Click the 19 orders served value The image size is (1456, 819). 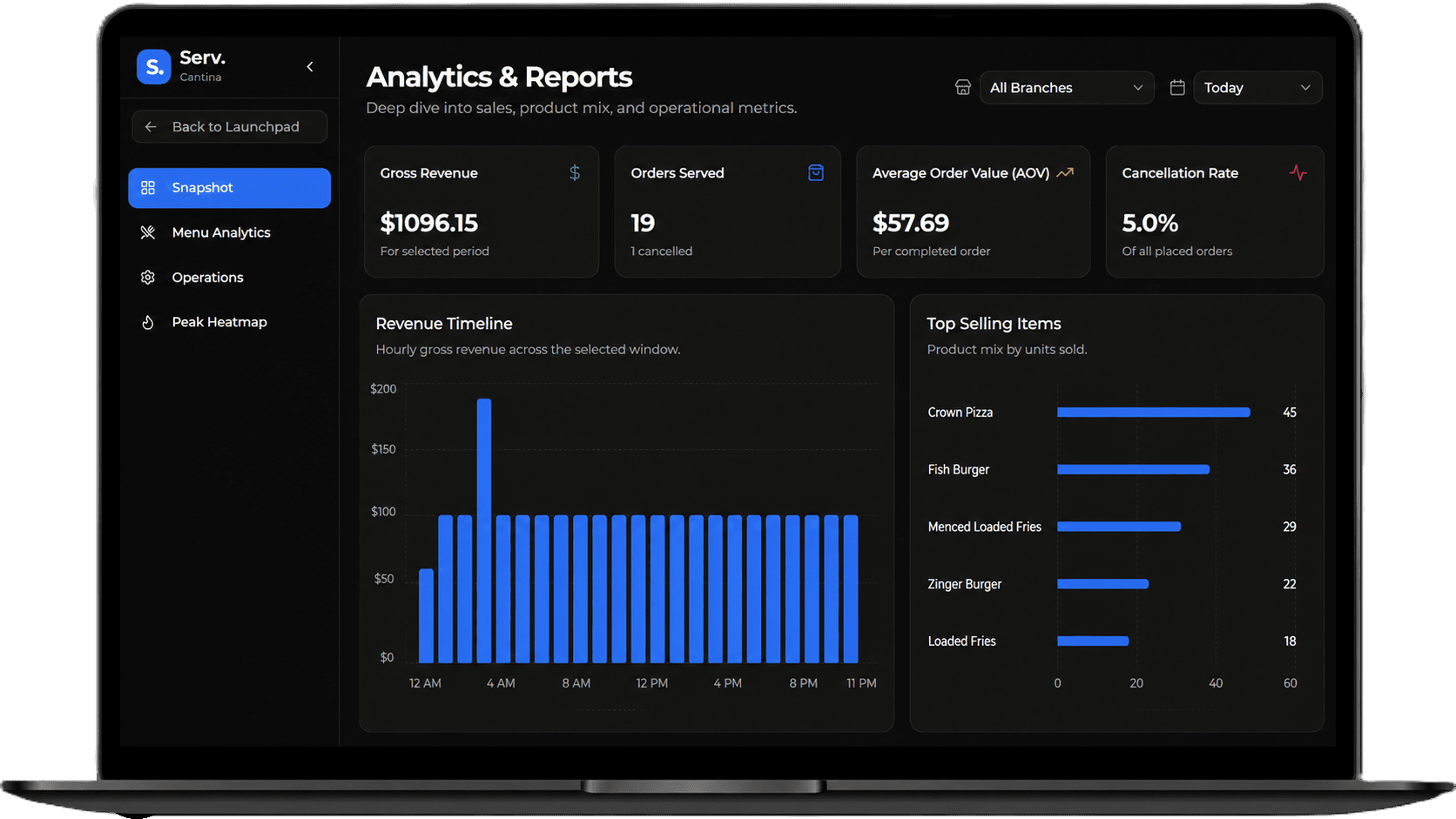643,223
